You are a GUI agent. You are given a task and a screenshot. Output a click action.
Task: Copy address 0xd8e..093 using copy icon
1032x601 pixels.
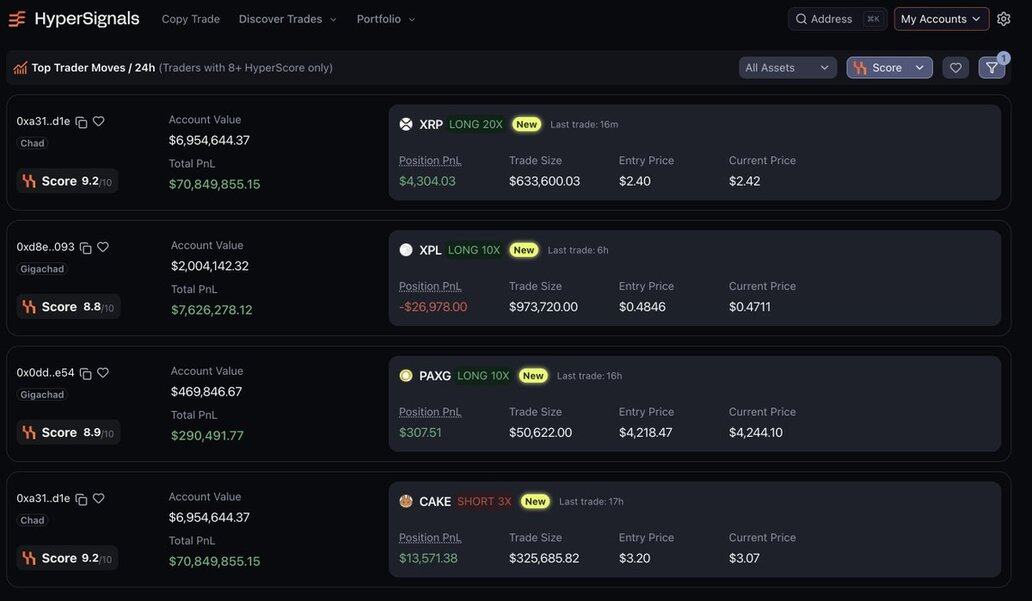pos(86,248)
